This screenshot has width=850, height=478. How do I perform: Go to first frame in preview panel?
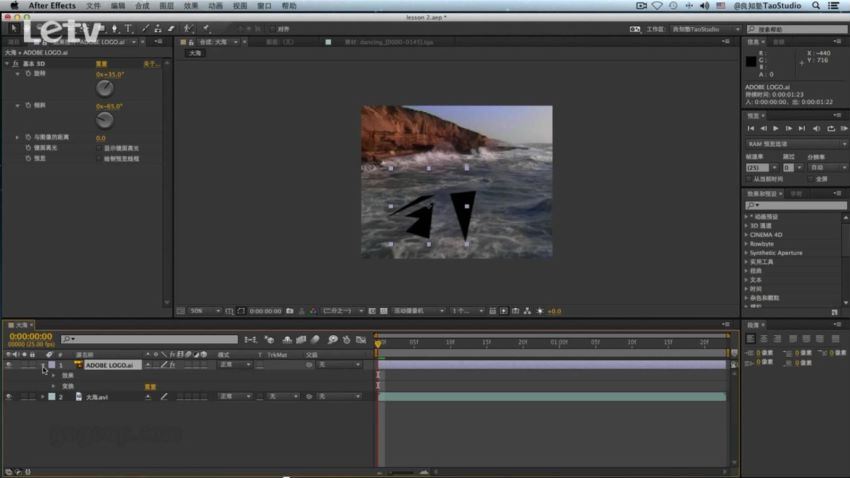coord(751,128)
